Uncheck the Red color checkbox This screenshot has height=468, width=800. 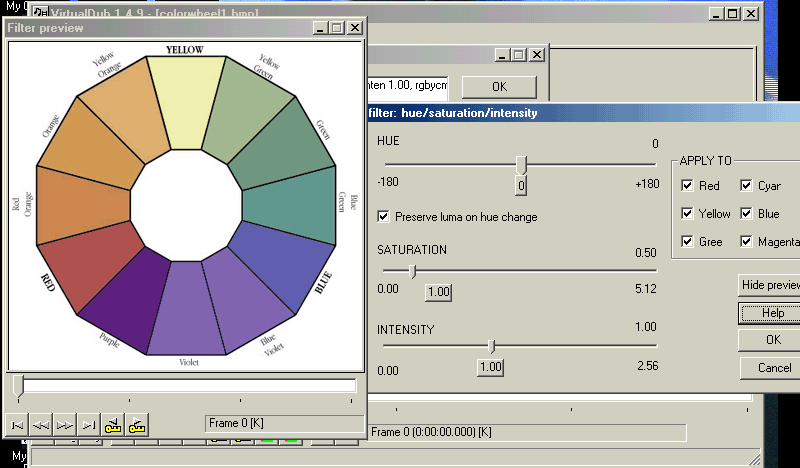click(686, 186)
